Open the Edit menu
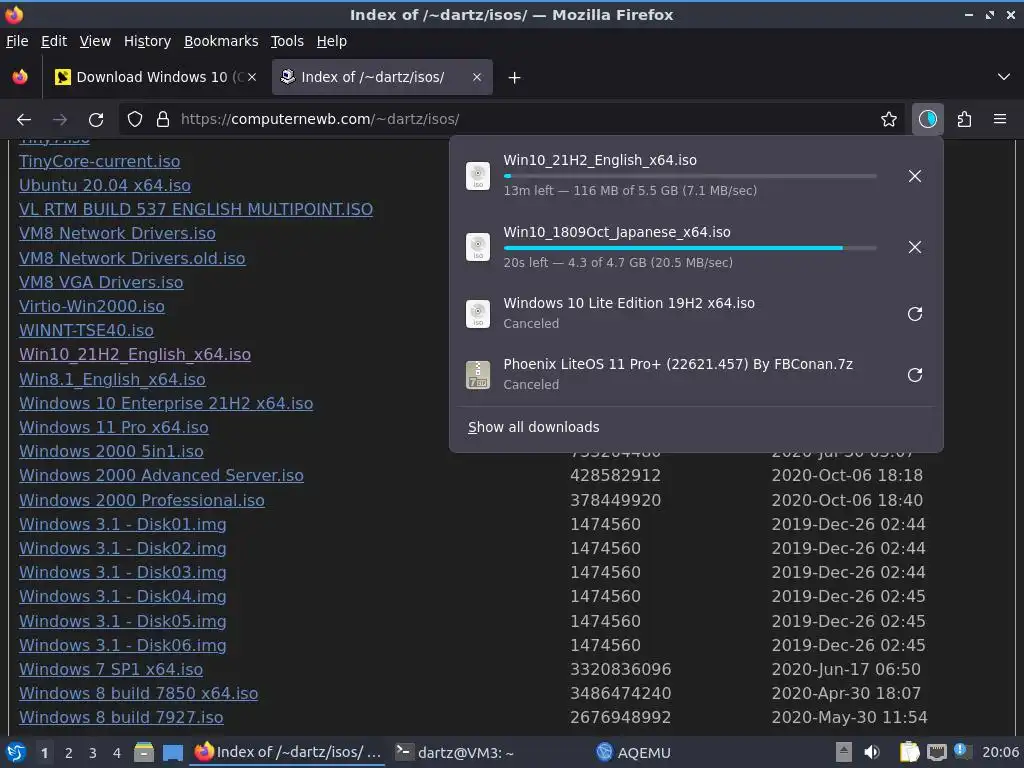1024x768 pixels. (54, 41)
